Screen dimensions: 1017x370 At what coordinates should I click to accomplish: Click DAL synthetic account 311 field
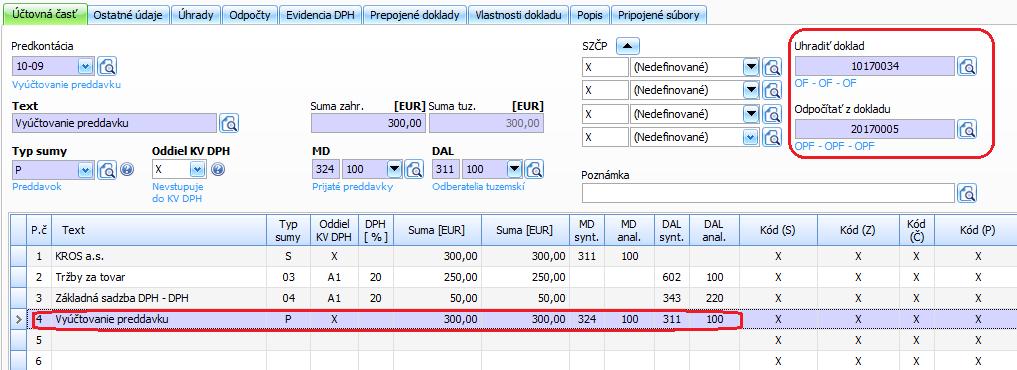(x=446, y=170)
